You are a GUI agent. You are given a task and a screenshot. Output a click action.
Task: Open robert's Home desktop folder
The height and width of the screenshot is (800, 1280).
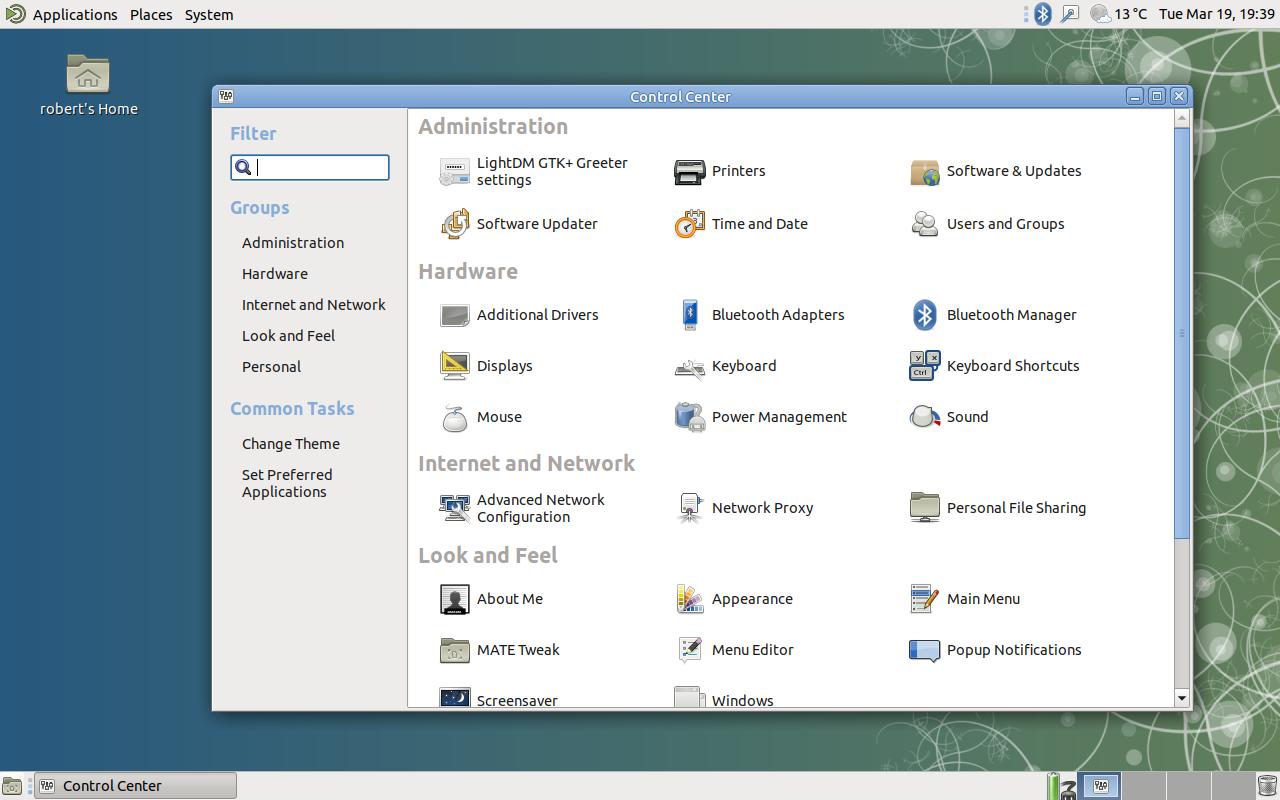coord(88,85)
